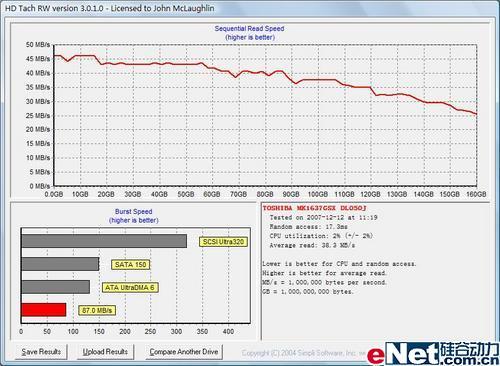This screenshot has height=366, width=500.
Task: Click the 25 MB/s axis label
Action: [38, 116]
